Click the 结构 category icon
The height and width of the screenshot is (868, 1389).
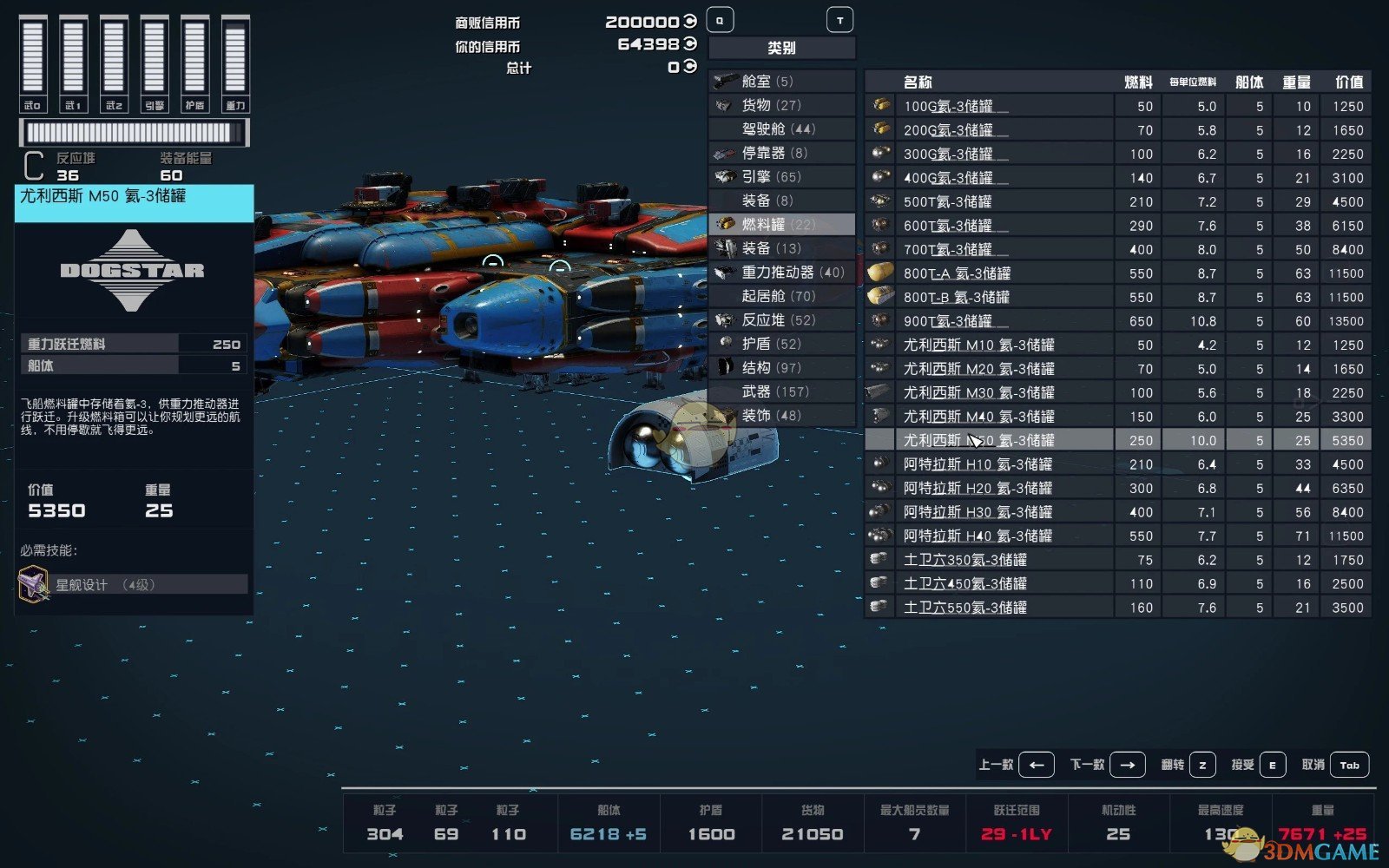725,367
